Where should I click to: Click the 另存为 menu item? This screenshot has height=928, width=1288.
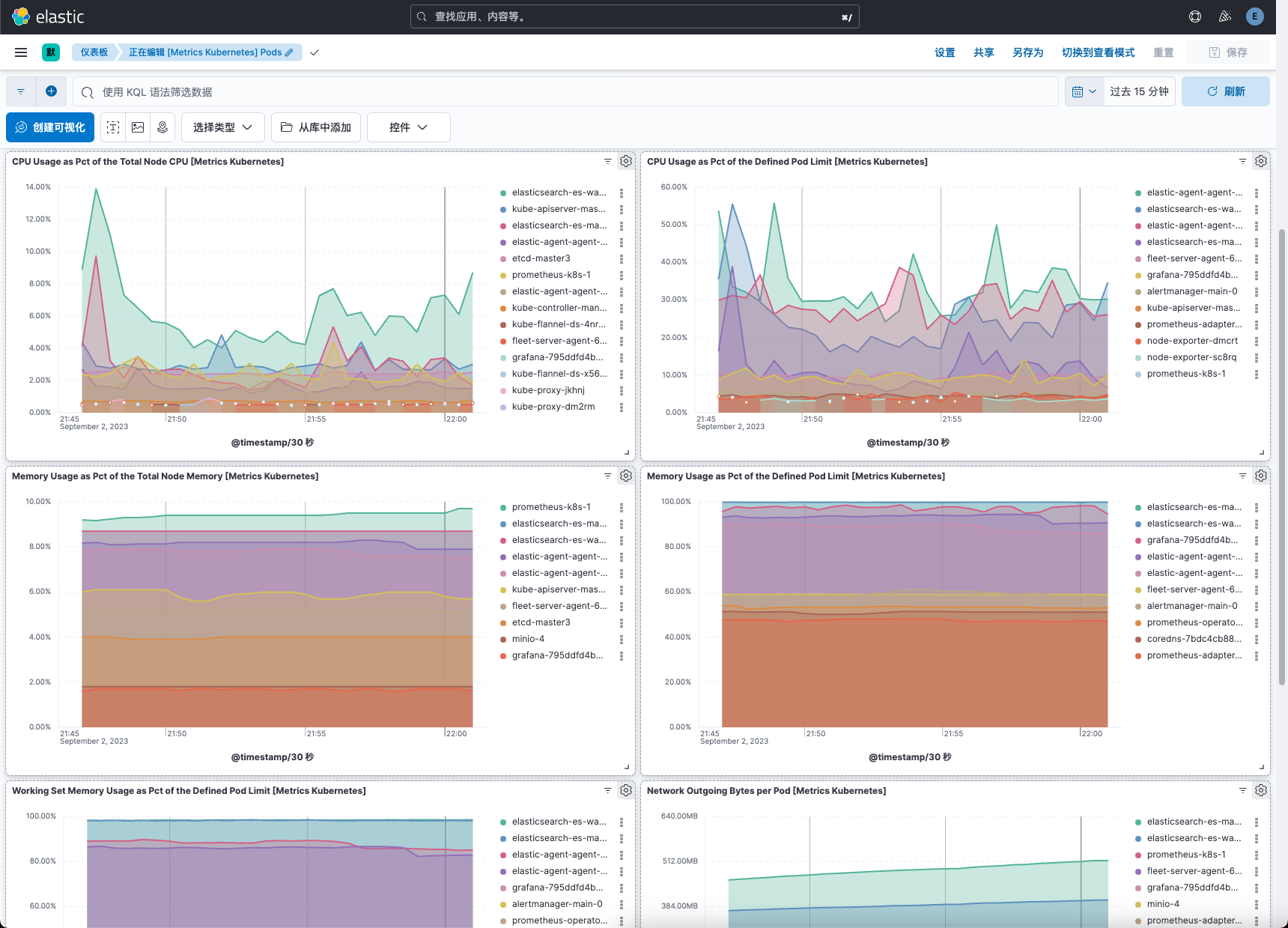coord(1028,52)
